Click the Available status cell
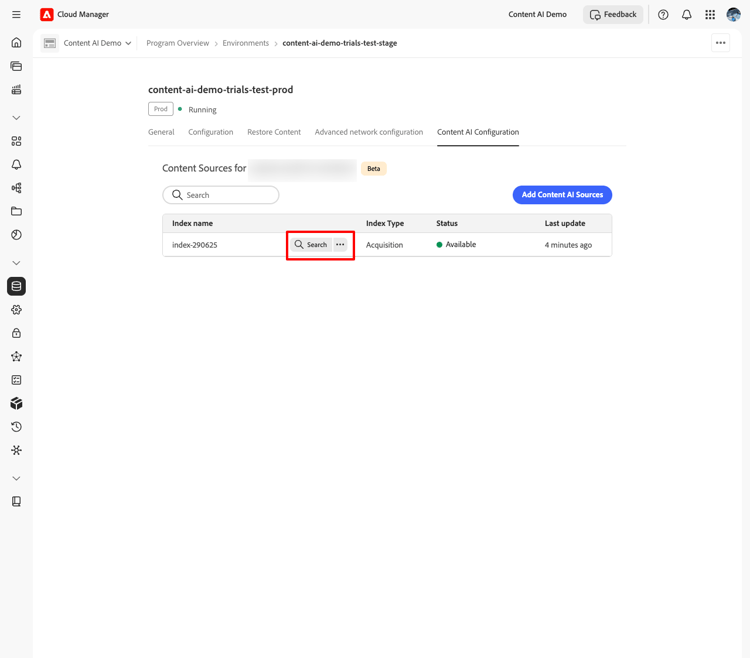This screenshot has width=750, height=658. 456,244
